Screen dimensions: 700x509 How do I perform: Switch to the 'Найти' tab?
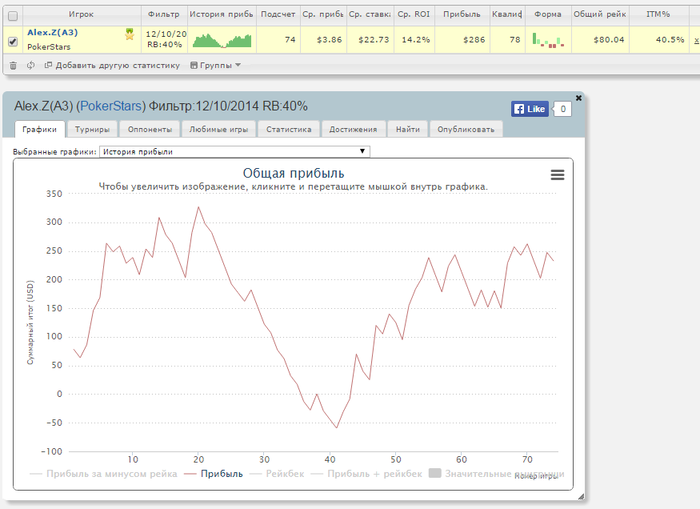click(x=408, y=129)
